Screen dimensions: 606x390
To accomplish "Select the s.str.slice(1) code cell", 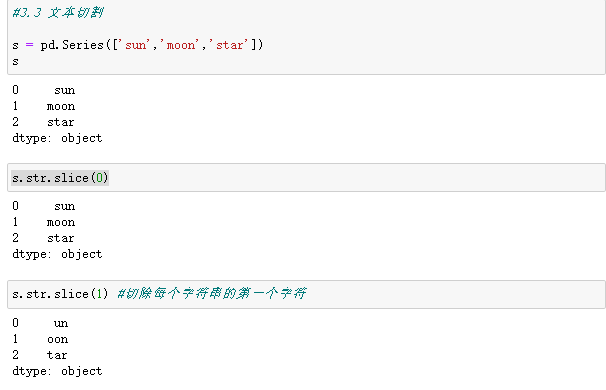I will (306, 294).
